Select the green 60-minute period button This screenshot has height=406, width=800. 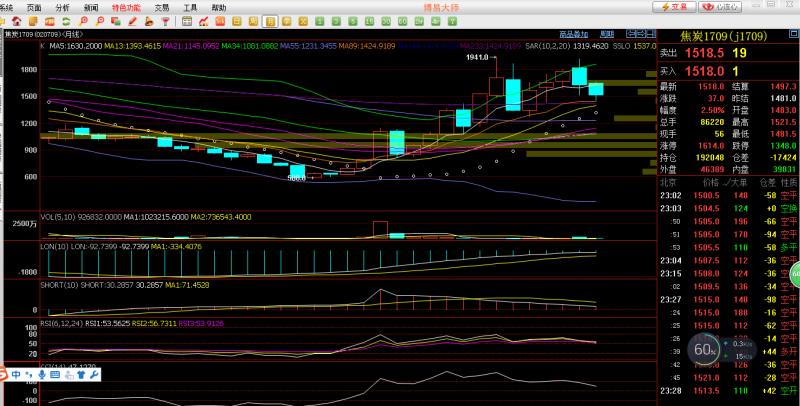pos(403,21)
